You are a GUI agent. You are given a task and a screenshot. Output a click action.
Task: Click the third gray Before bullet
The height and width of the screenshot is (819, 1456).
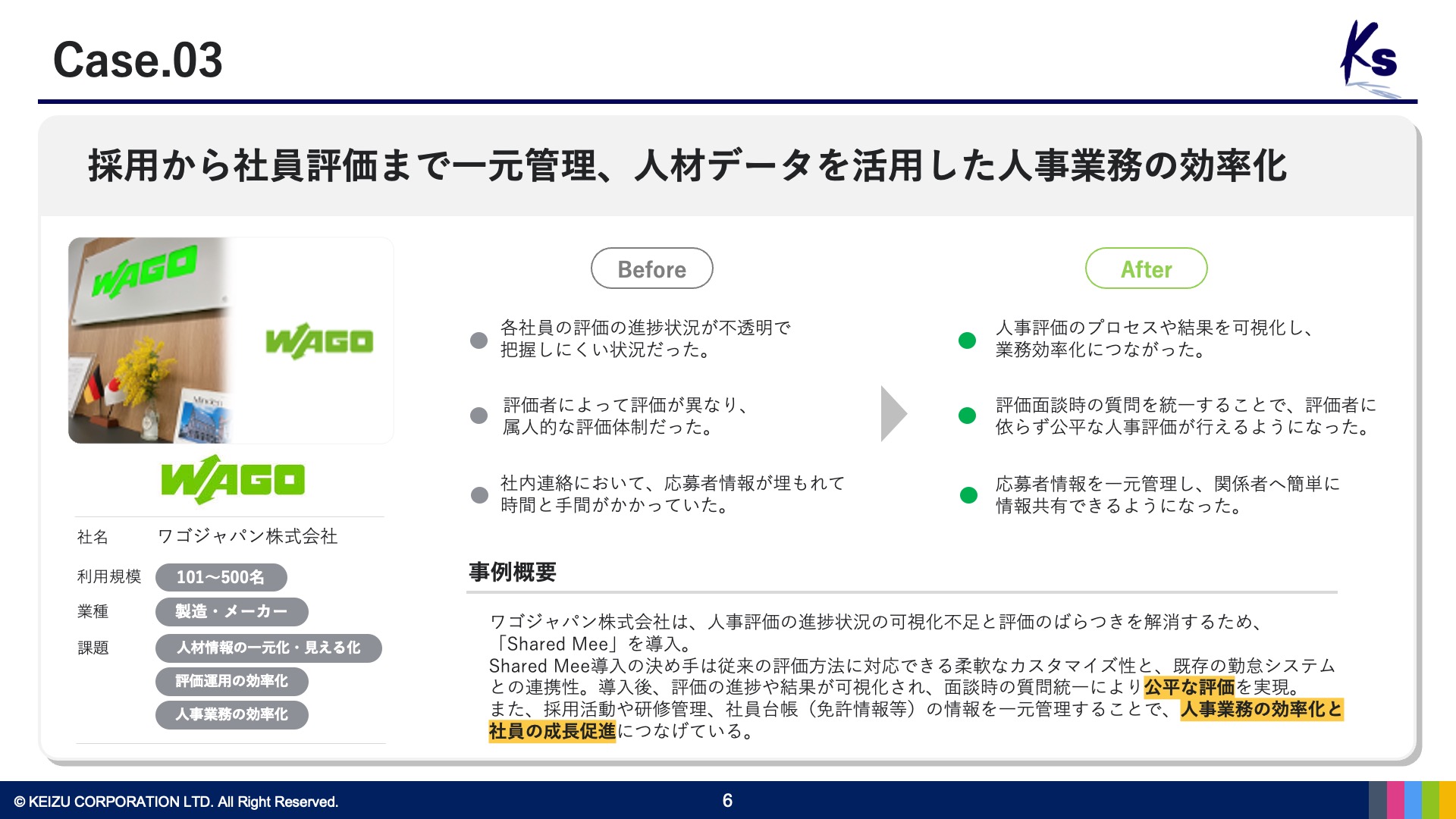(x=479, y=495)
